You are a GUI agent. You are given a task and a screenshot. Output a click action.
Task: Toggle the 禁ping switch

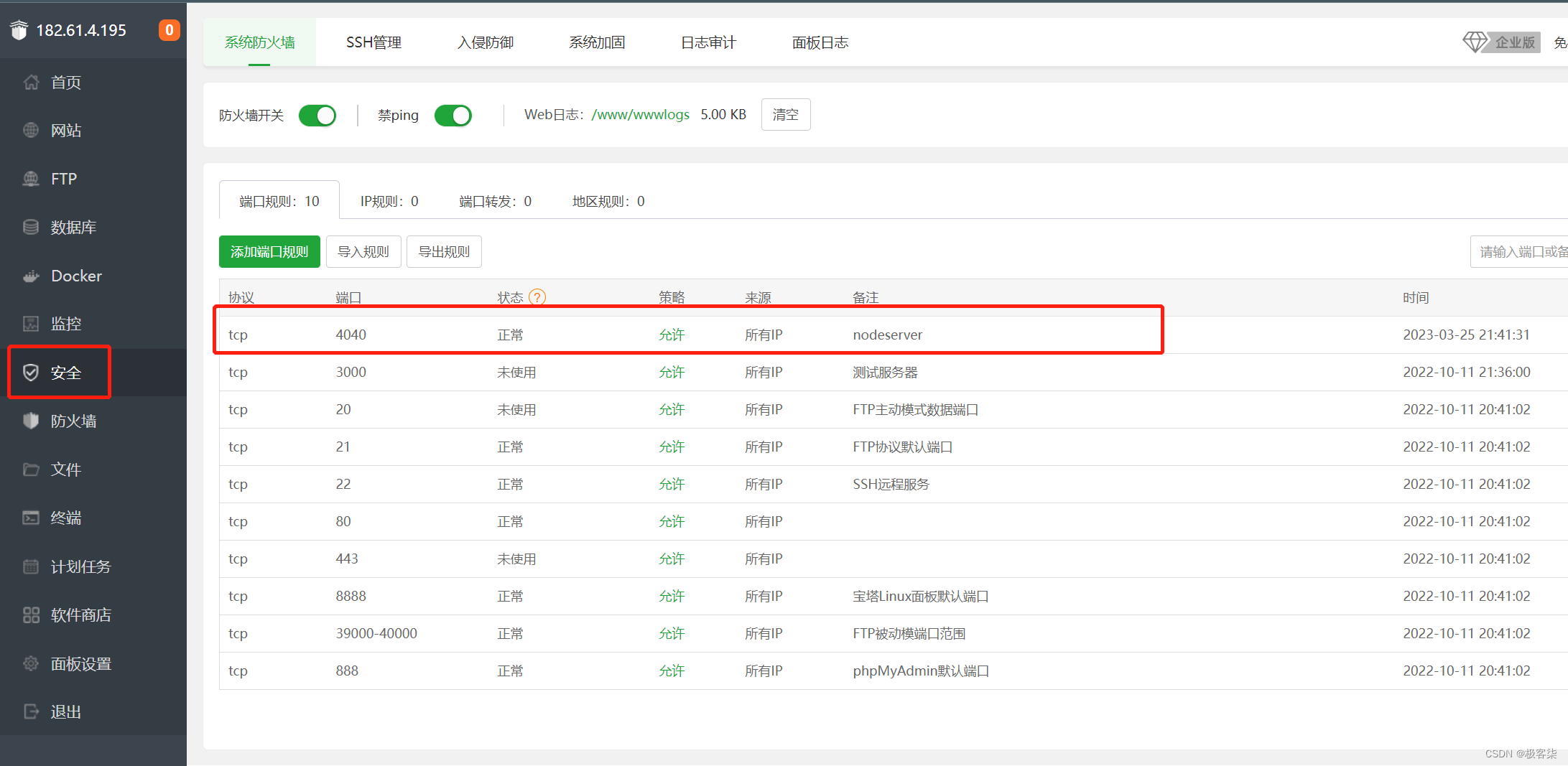[453, 116]
